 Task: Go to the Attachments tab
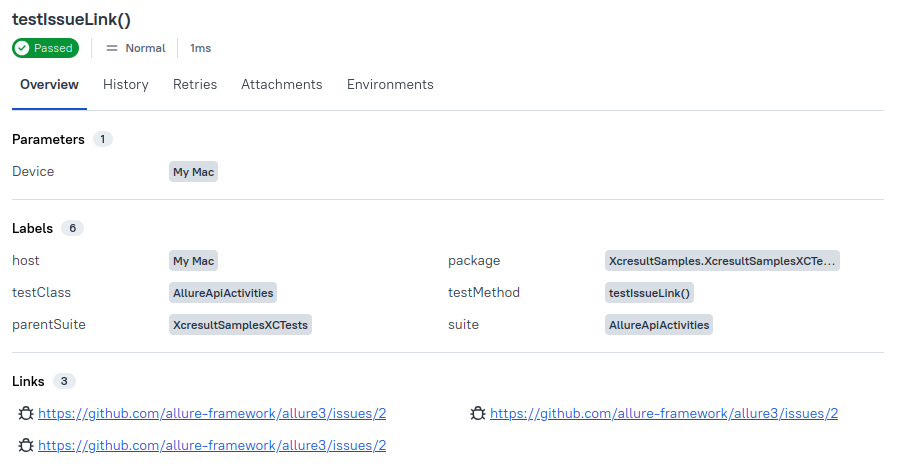282,85
